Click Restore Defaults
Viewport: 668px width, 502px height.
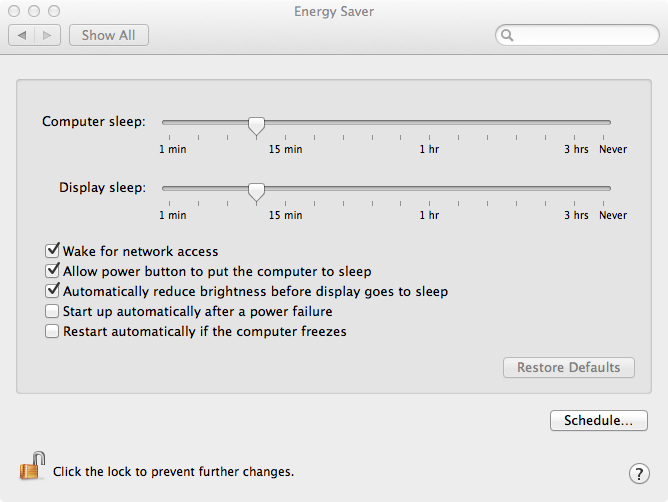568,367
